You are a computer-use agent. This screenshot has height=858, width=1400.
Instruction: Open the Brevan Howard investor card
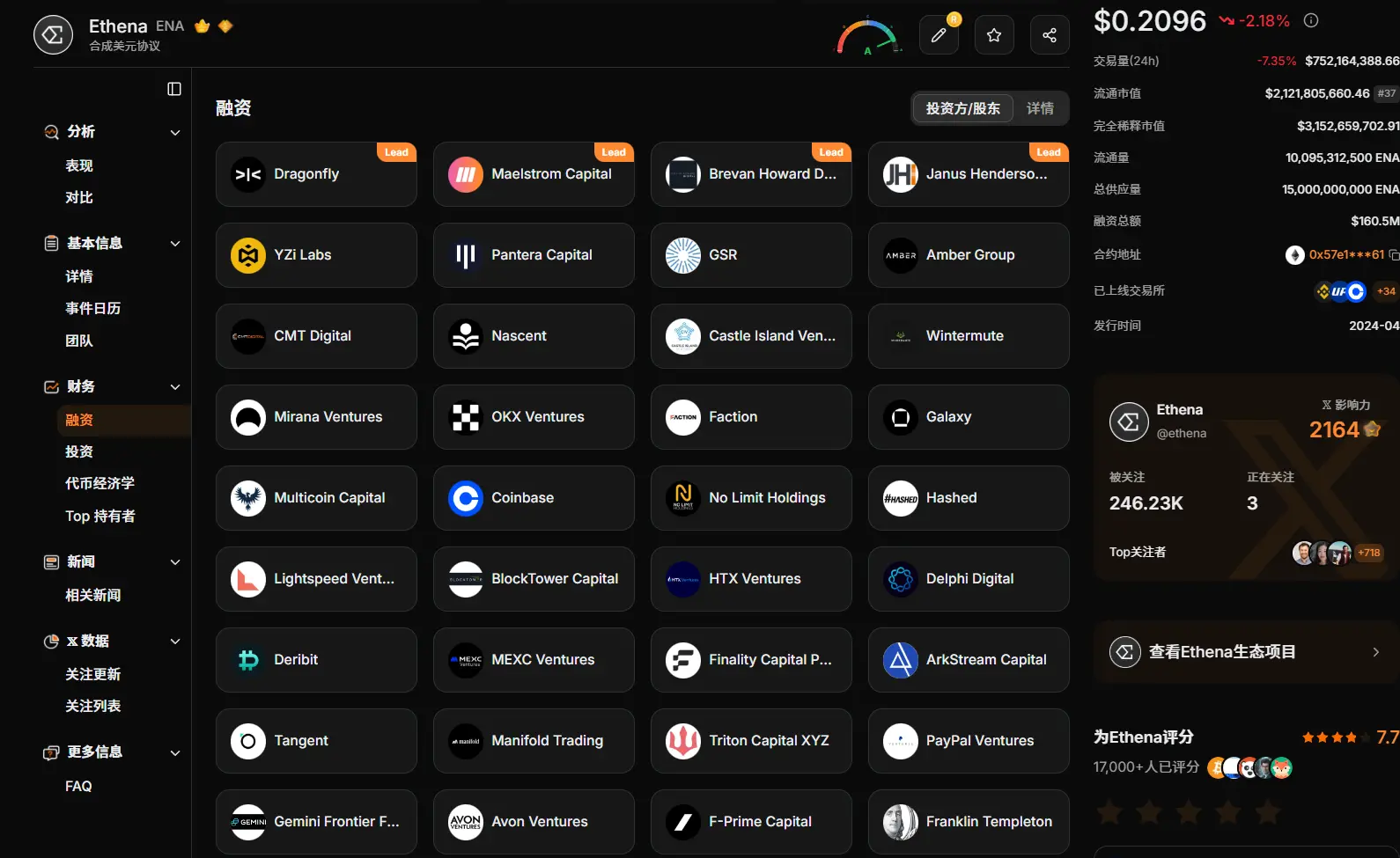751,174
